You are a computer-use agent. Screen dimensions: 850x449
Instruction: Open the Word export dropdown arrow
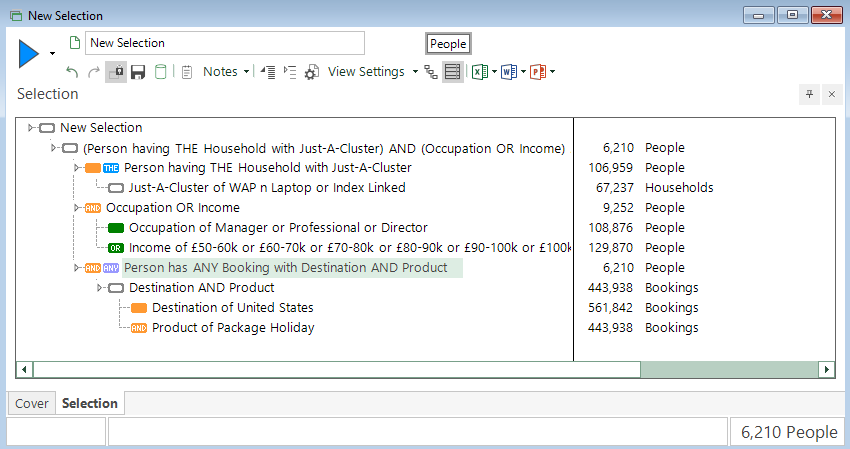click(523, 72)
